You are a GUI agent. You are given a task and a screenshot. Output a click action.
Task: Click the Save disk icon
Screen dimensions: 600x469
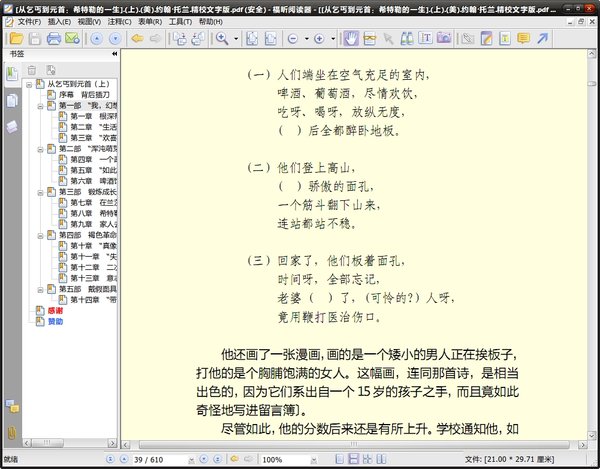(35, 39)
